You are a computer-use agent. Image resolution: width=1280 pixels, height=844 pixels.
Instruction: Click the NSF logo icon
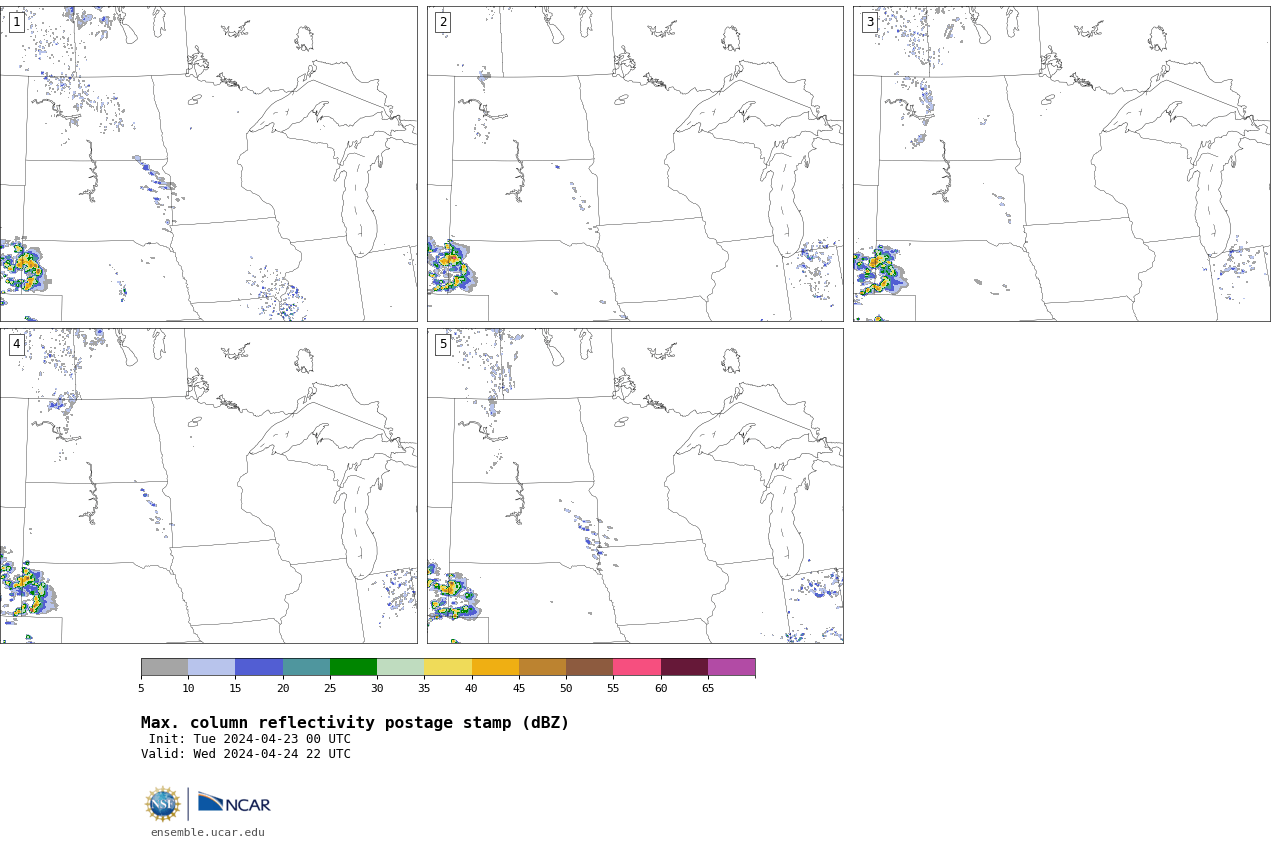[x=163, y=804]
